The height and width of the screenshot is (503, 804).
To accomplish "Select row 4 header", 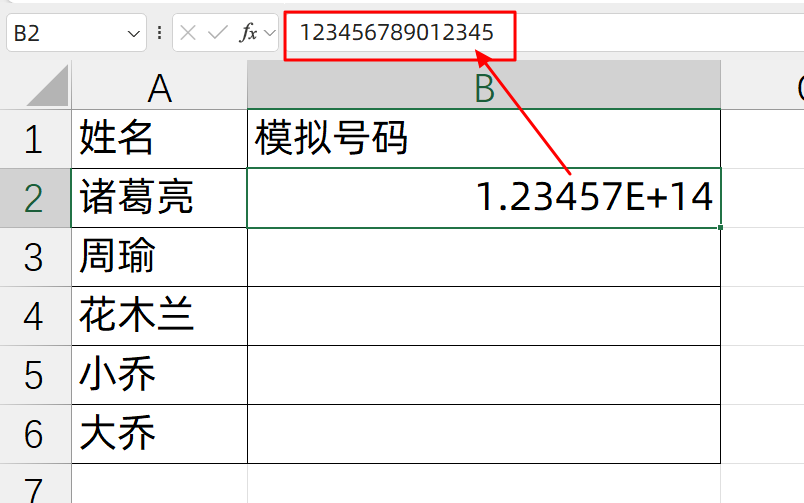I will coord(35,316).
